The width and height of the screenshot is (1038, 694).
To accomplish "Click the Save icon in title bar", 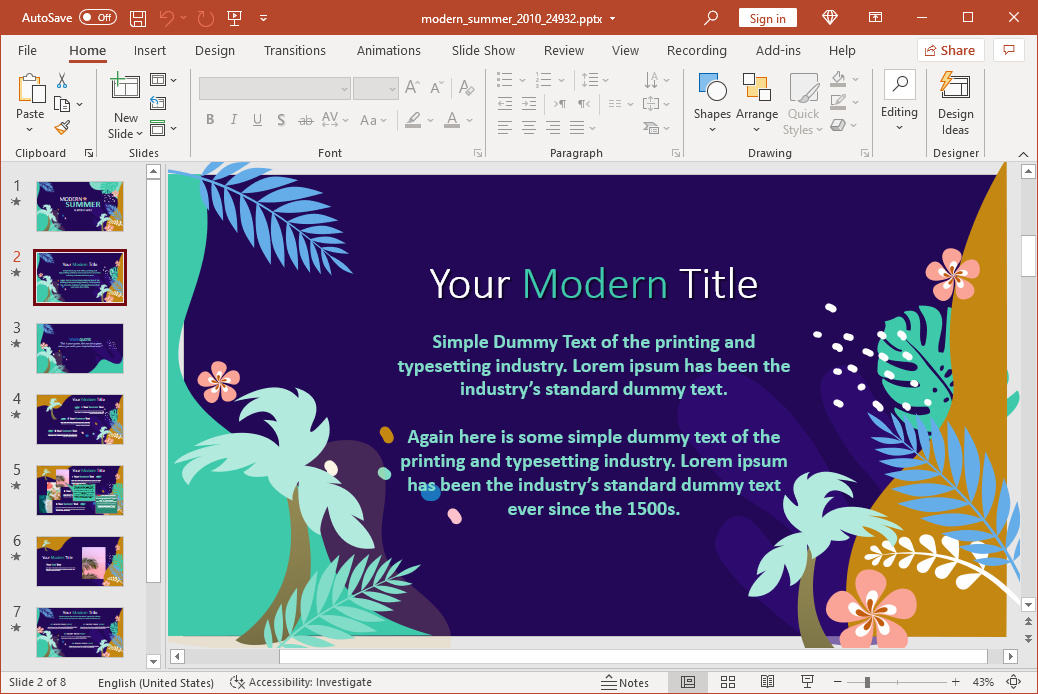I will coord(138,18).
